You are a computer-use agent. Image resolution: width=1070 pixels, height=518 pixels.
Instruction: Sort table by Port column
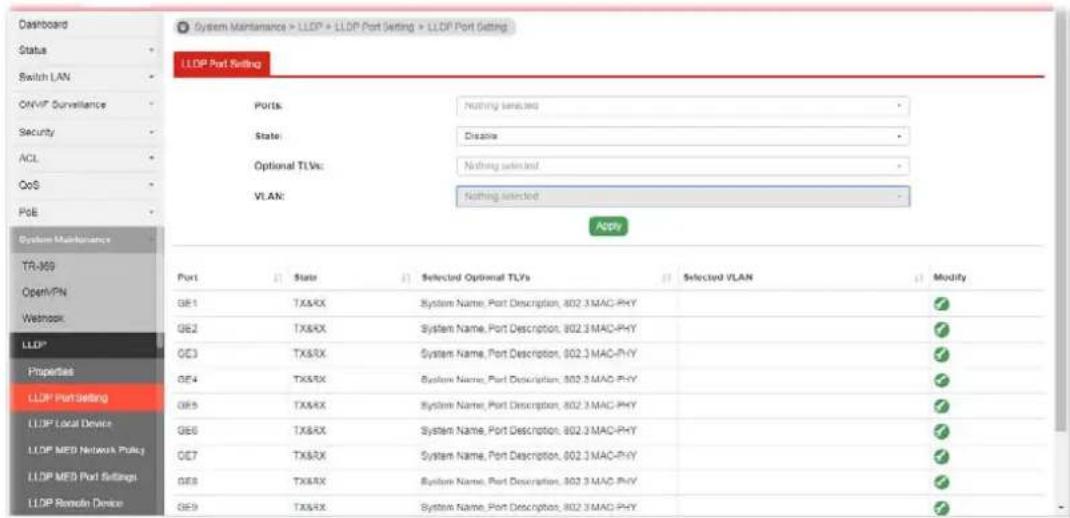point(278,278)
